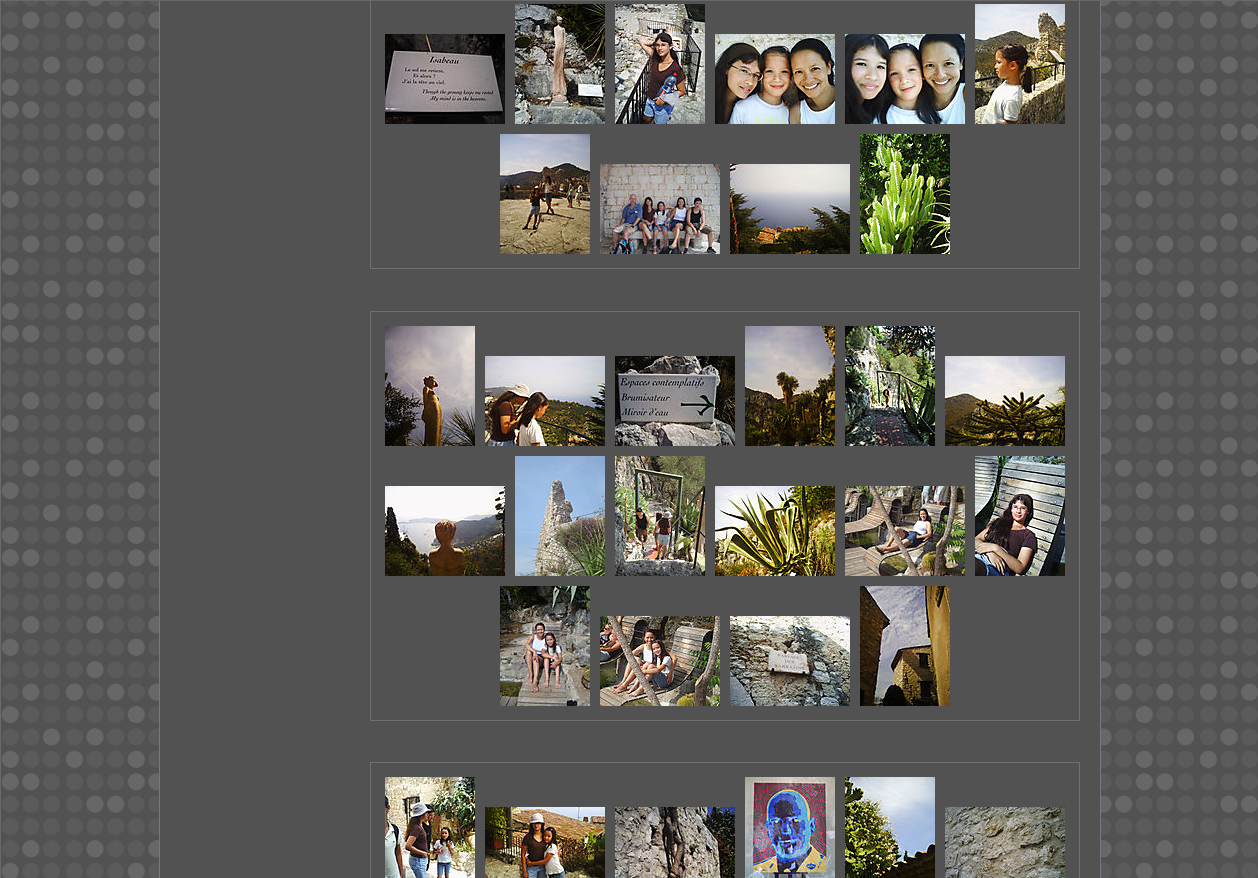Open the golden statue head overlooking sea
The width and height of the screenshot is (1258, 878).
coord(444,531)
